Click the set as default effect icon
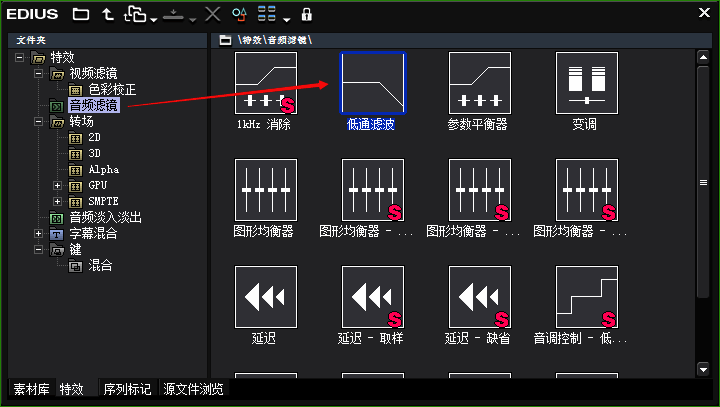This screenshot has height=407, width=720. 173,15
